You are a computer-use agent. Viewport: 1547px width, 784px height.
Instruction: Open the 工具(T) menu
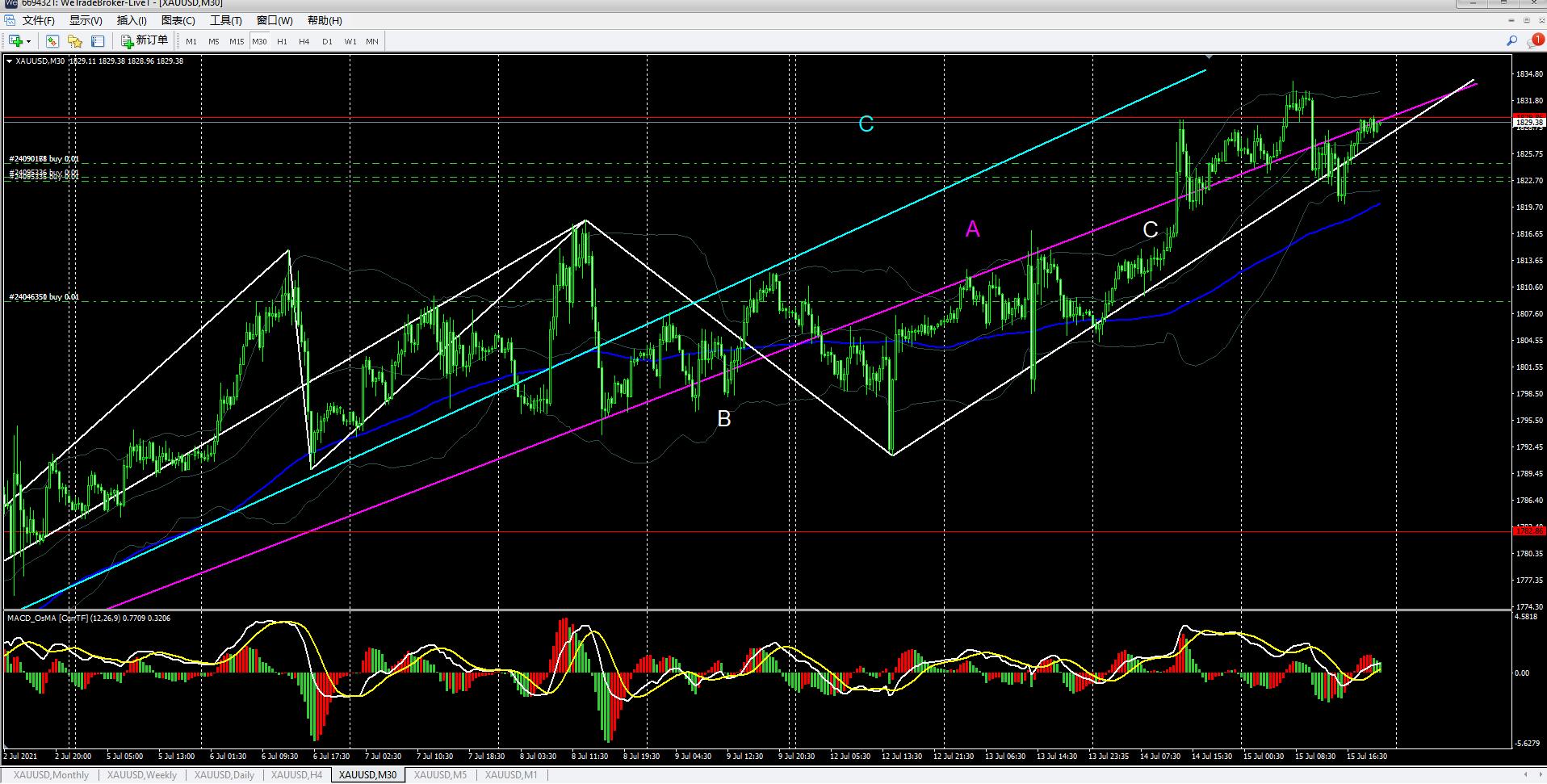pyautogui.click(x=225, y=20)
